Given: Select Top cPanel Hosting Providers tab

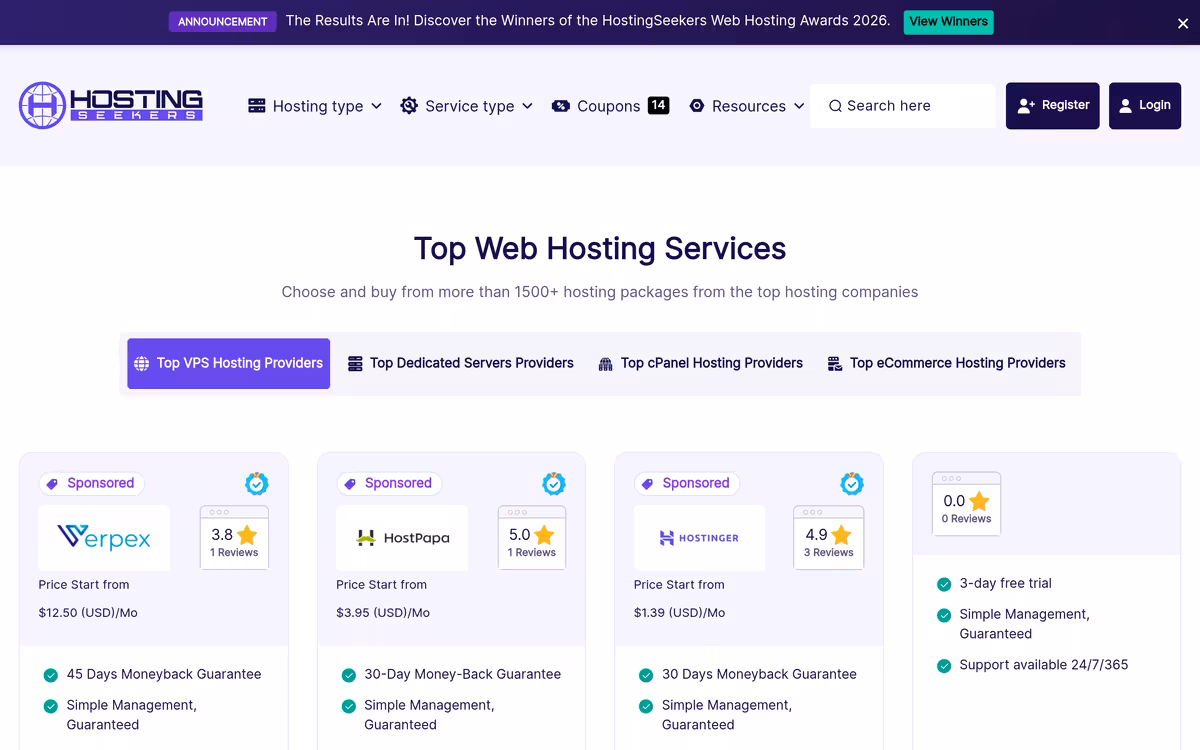Looking at the screenshot, I should [x=700, y=363].
